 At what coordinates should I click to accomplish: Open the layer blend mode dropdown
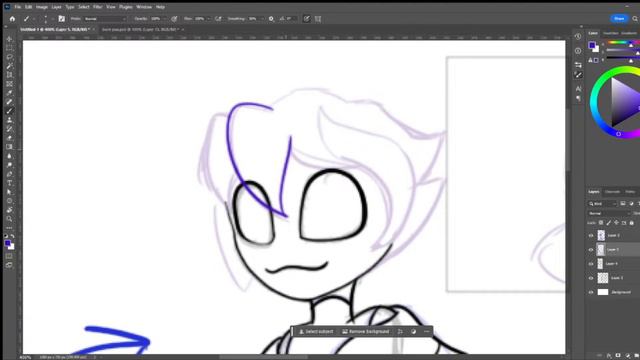tap(609, 213)
